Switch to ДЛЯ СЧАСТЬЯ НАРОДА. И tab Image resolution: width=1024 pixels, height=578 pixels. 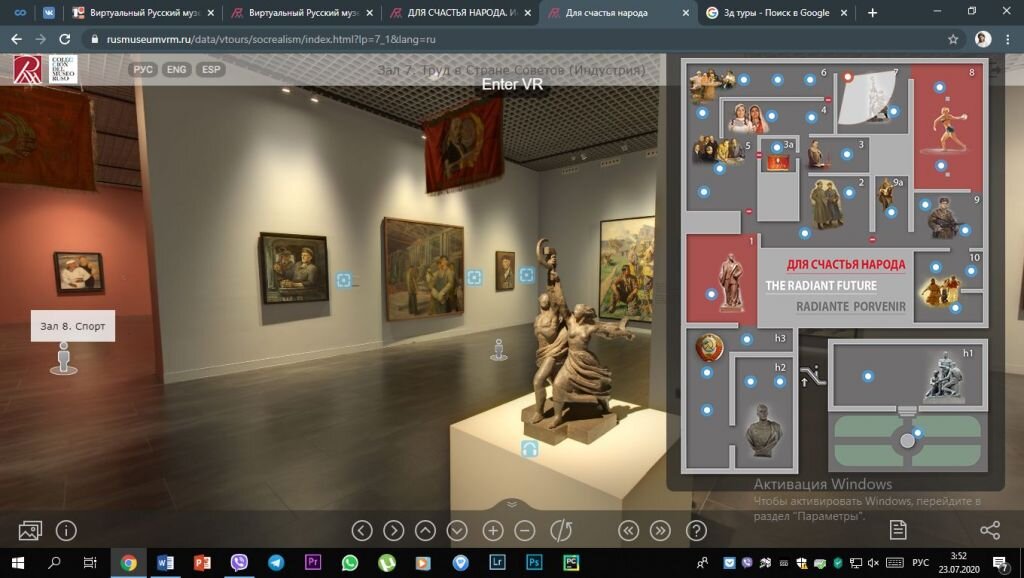[460, 12]
